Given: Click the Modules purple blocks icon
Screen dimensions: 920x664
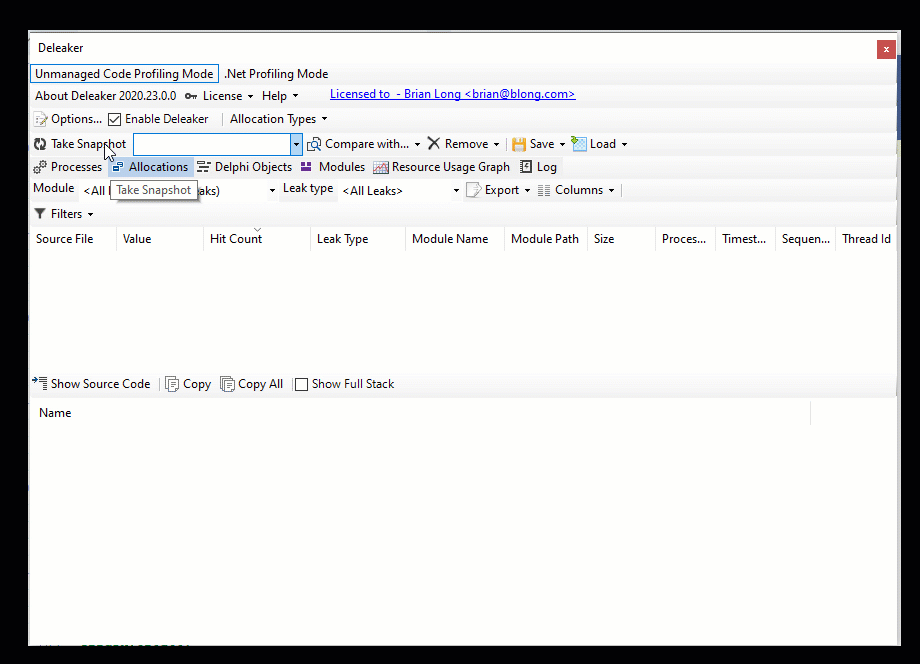Looking at the screenshot, I should pyautogui.click(x=306, y=167).
